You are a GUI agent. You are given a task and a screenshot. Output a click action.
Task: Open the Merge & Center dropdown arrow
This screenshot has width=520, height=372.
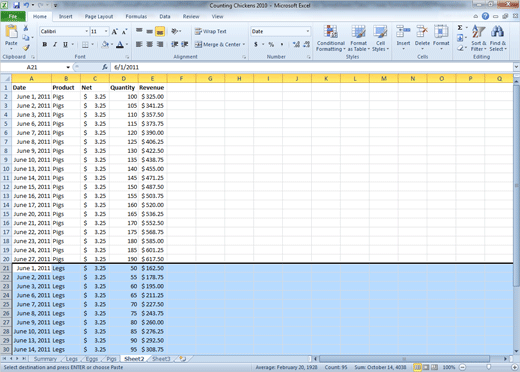(244, 44)
